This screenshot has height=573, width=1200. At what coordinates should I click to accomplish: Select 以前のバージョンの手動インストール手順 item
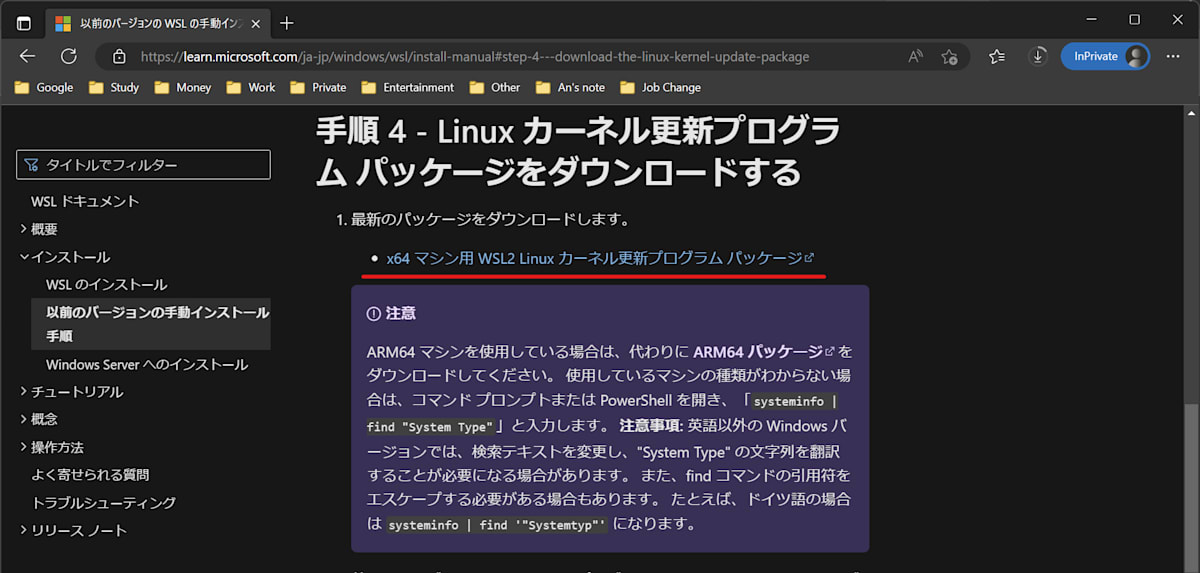(x=150, y=324)
